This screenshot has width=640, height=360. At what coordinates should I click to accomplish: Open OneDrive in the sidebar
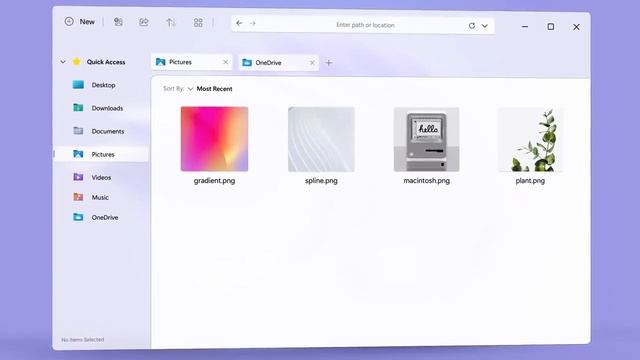tap(101, 218)
